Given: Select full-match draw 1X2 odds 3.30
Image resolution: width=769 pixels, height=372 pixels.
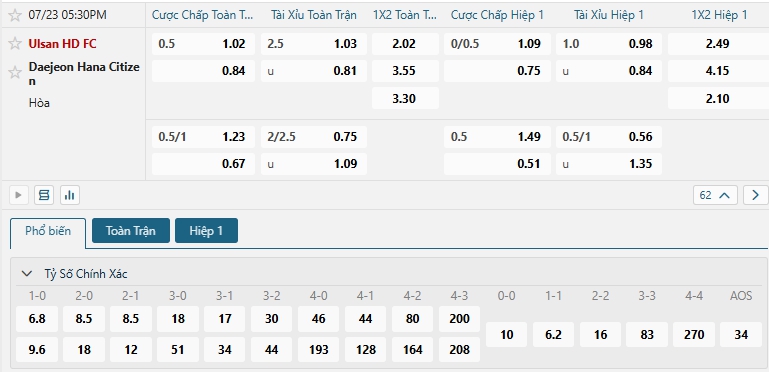Looking at the screenshot, I should tap(405, 99).
